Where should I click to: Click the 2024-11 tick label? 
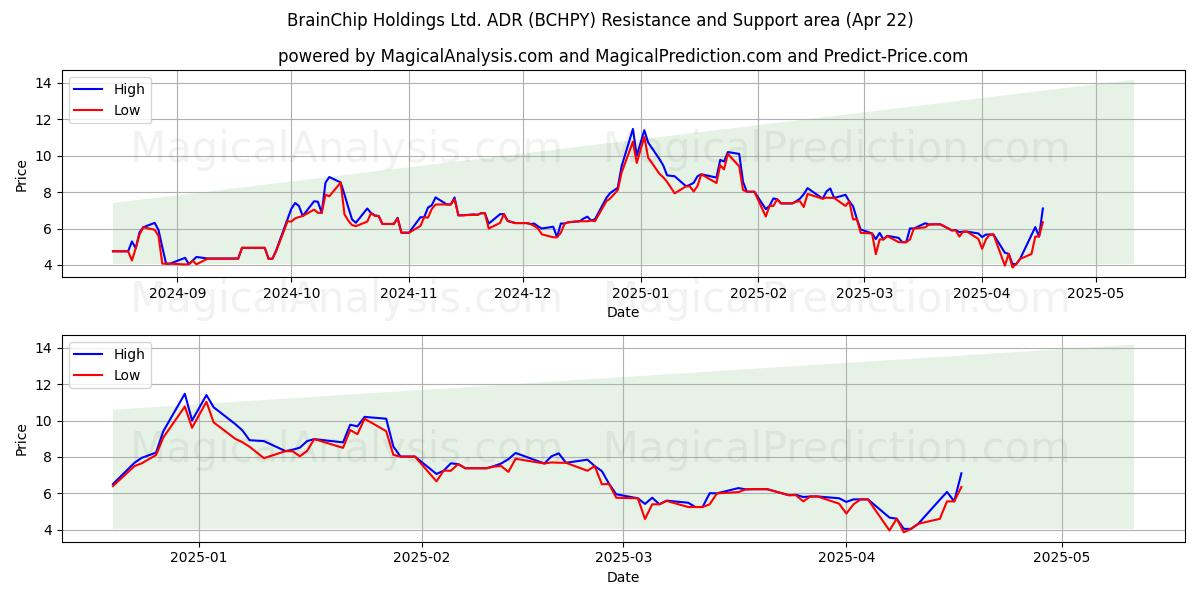[x=409, y=293]
